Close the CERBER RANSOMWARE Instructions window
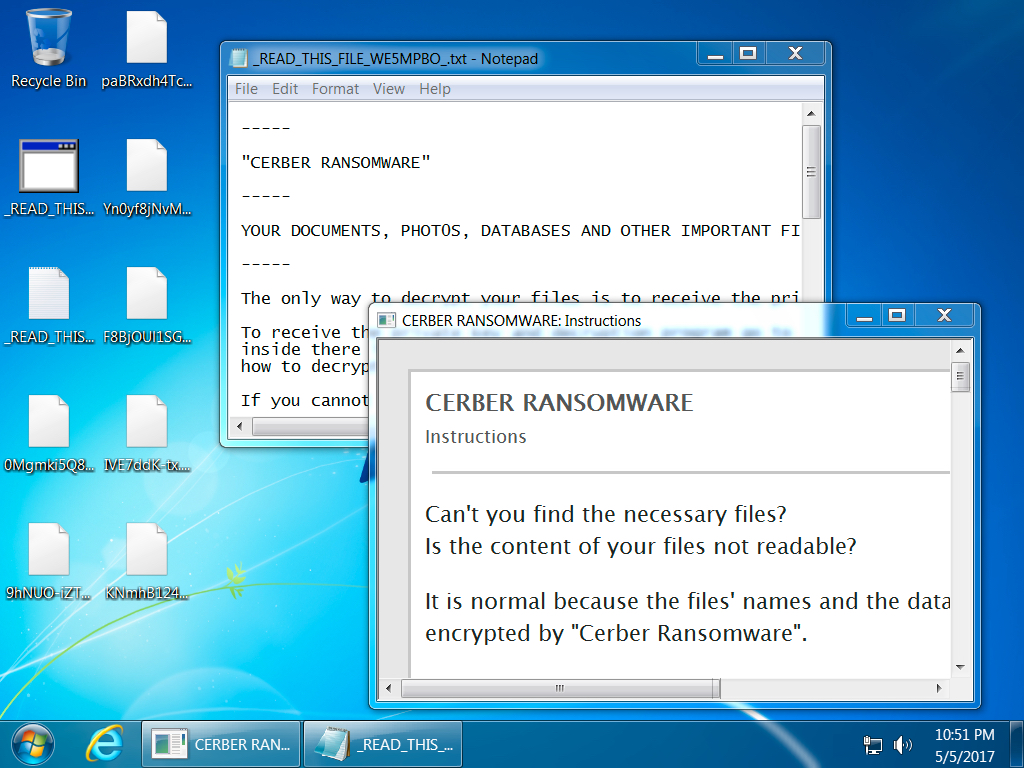The image size is (1024, 768). tap(944, 316)
